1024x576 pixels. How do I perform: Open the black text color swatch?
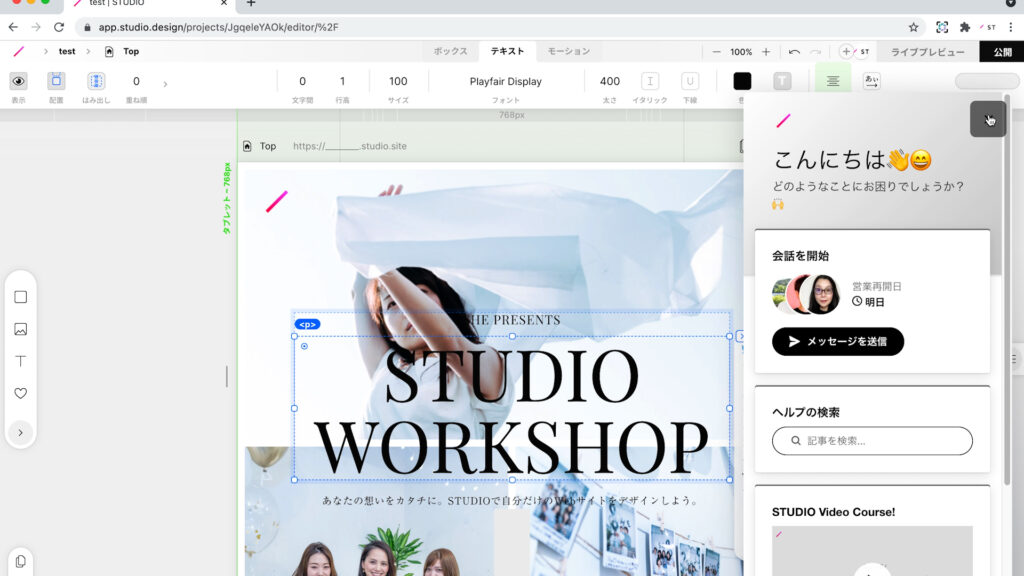tap(742, 81)
